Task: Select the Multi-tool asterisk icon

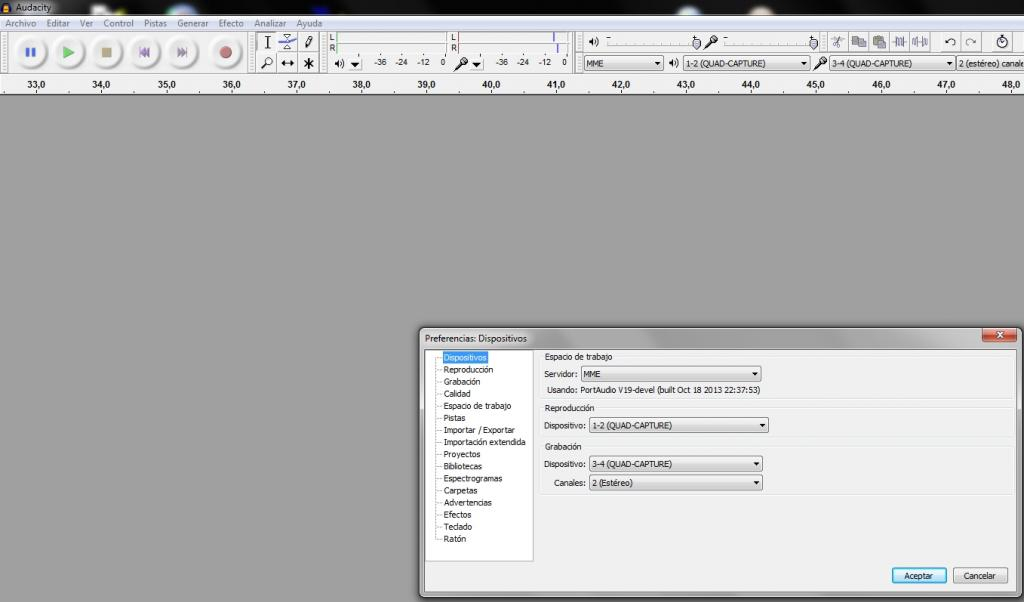Action: coord(309,63)
